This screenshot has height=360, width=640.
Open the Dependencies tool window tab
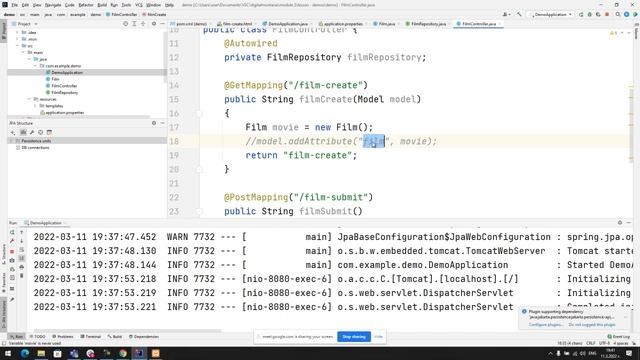(x=144, y=337)
